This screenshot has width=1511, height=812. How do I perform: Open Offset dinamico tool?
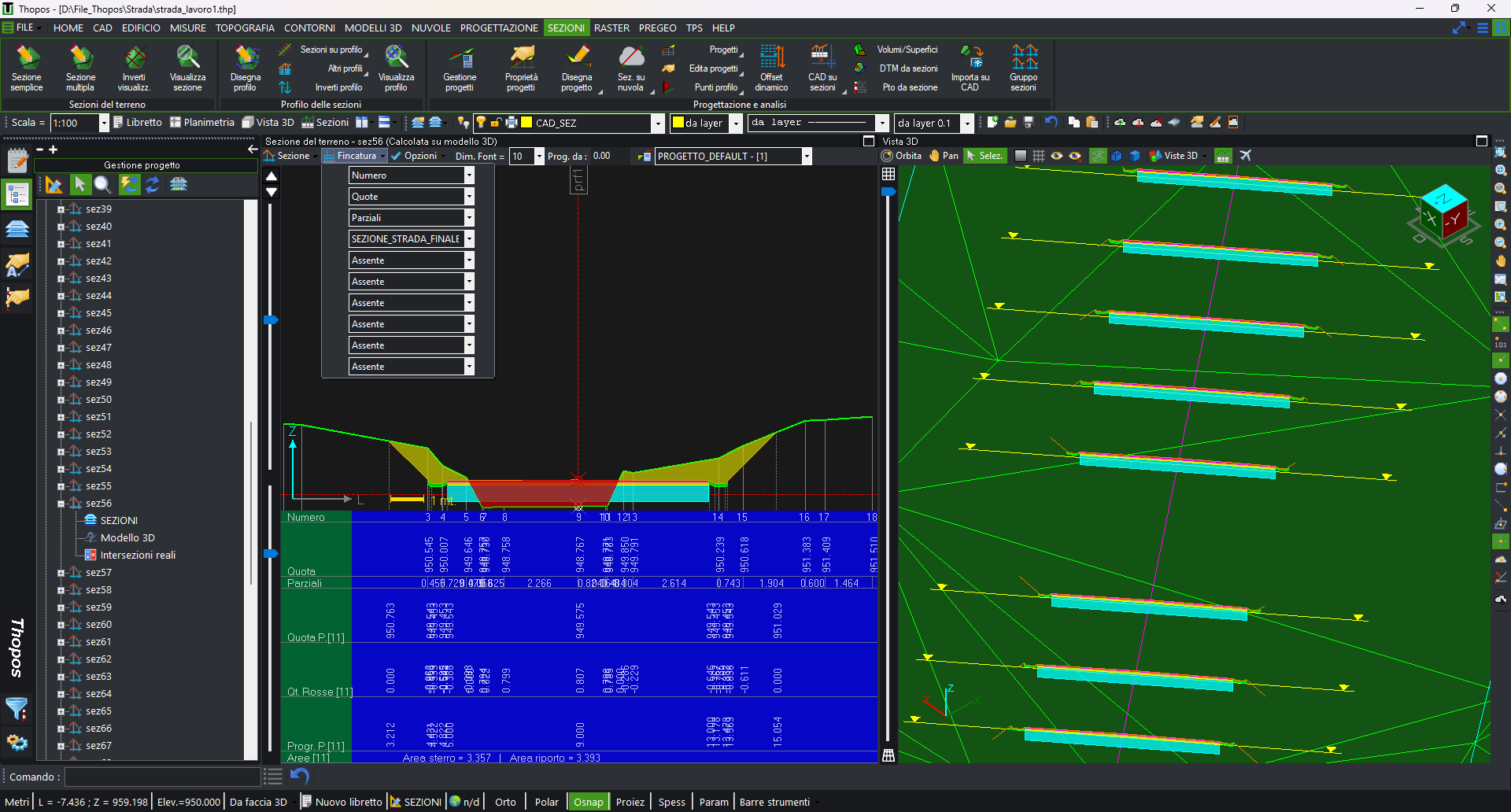pos(771,68)
